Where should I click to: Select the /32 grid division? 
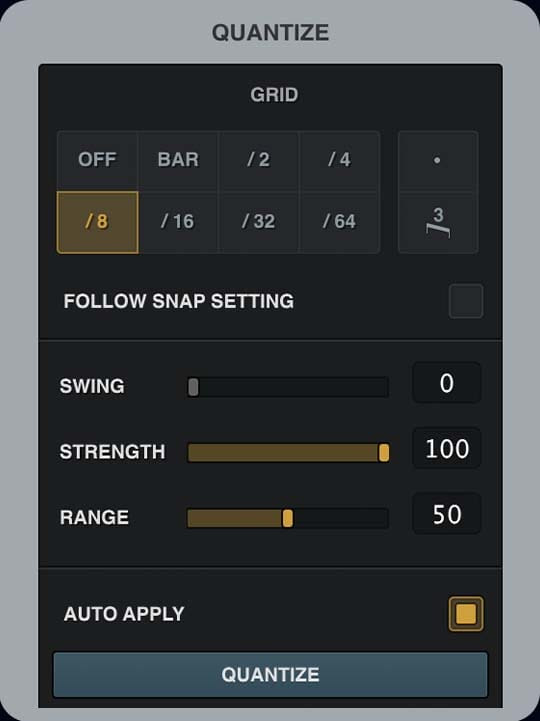[x=259, y=222]
